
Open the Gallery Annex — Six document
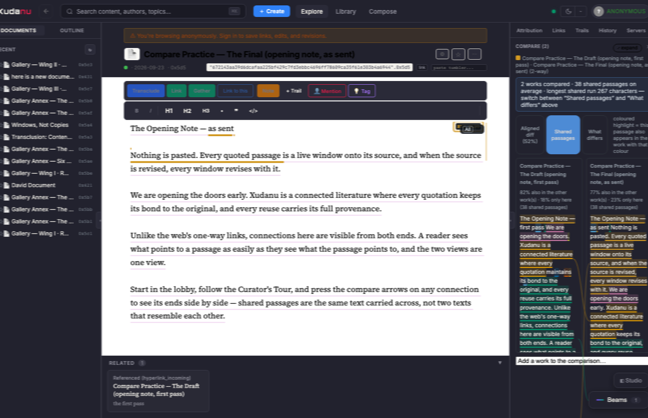(47, 161)
